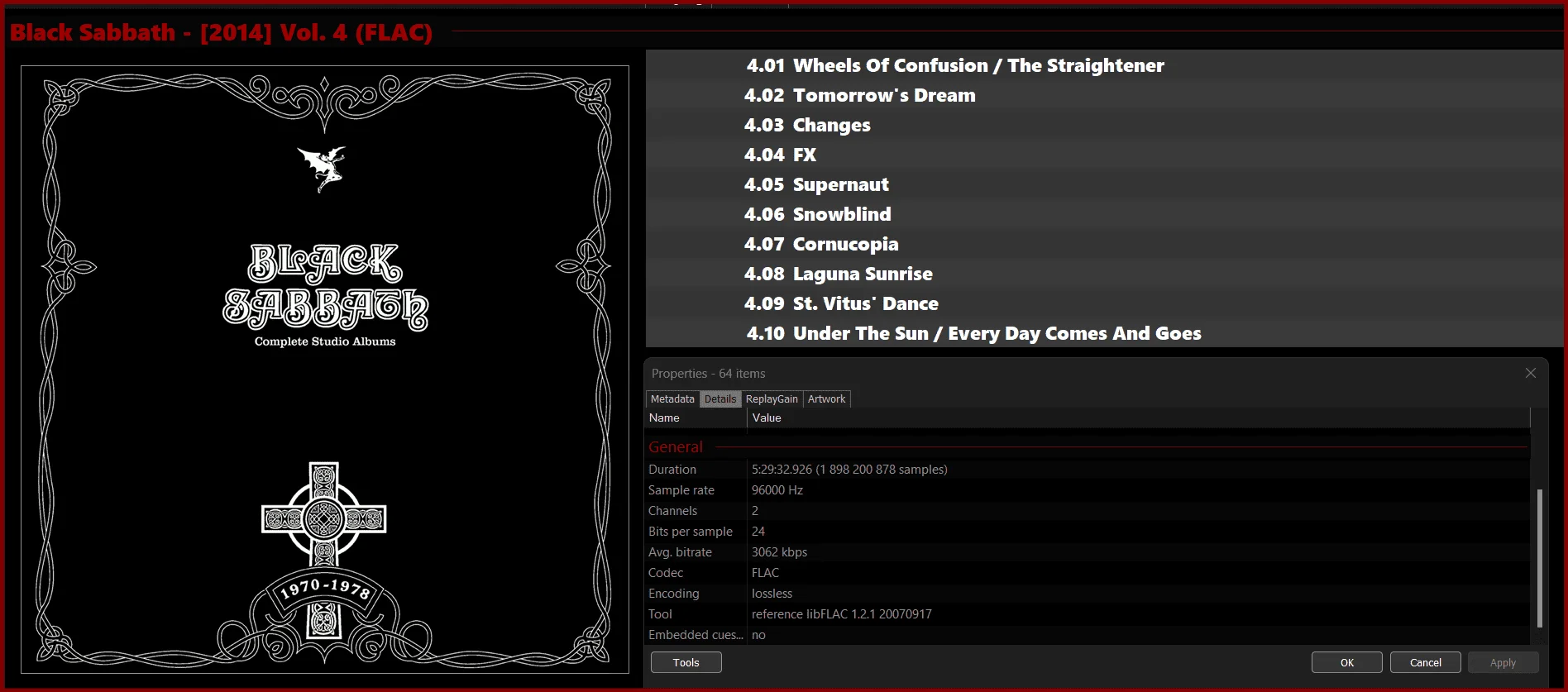The width and height of the screenshot is (1568, 692).
Task: Select track 4.05 Supernaut
Action: click(1104, 184)
